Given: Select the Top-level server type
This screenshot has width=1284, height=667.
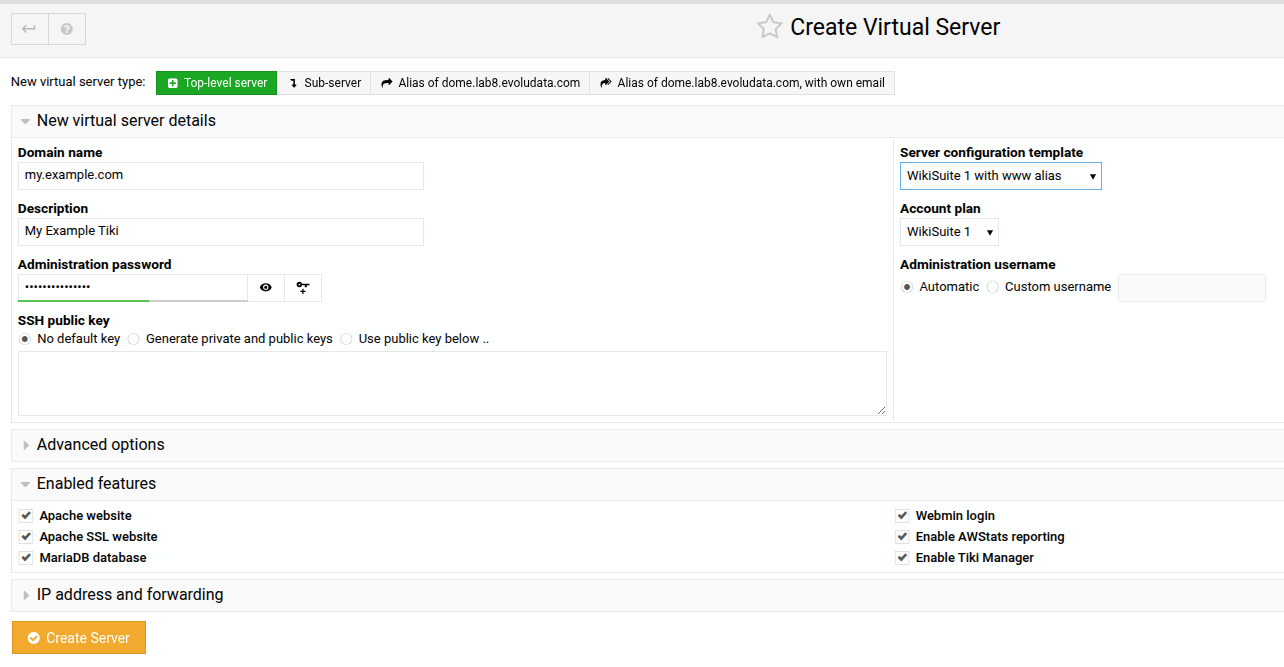Looking at the screenshot, I should (216, 83).
